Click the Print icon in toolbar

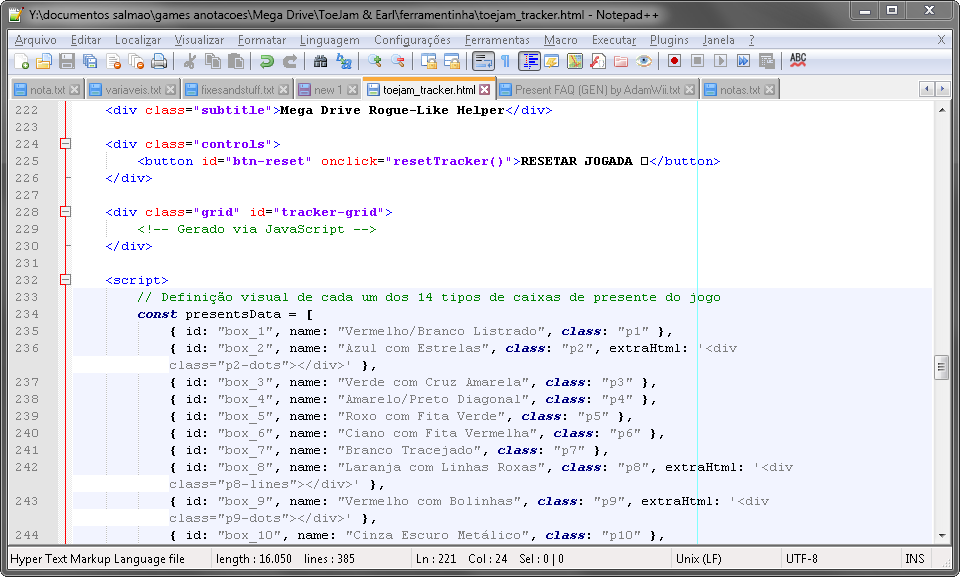tap(159, 61)
